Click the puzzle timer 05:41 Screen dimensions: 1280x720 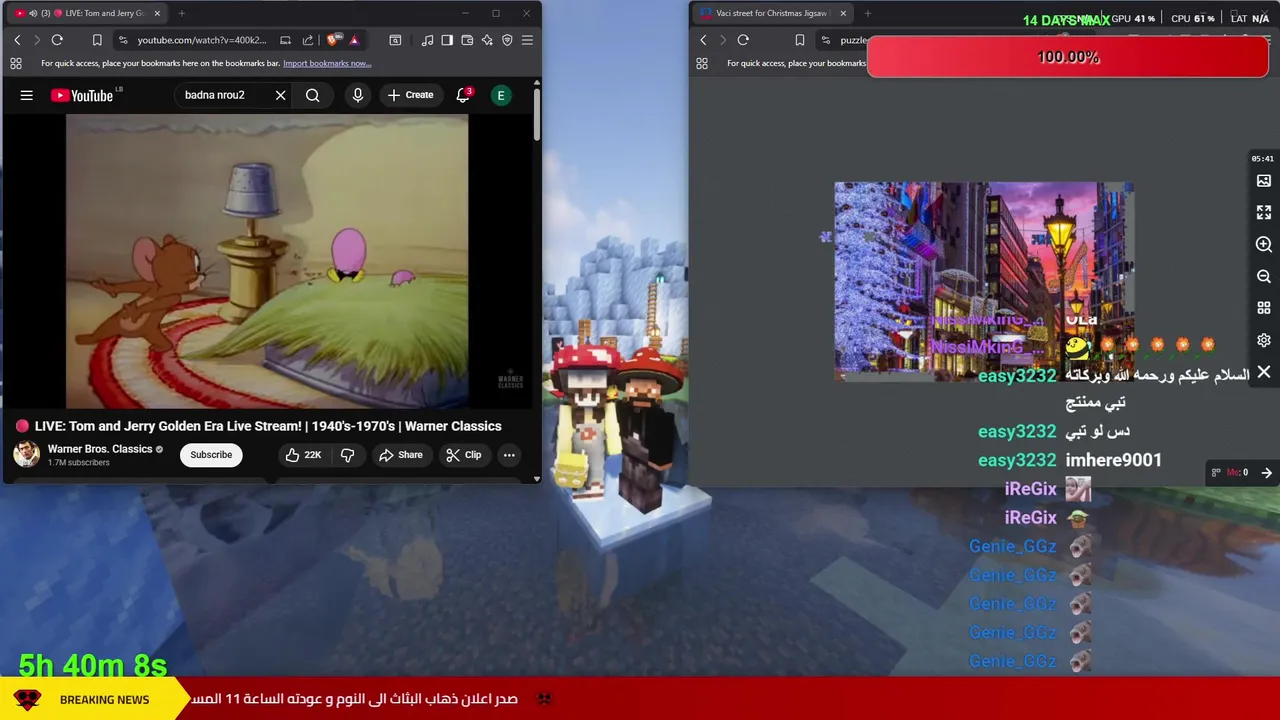click(x=1263, y=158)
